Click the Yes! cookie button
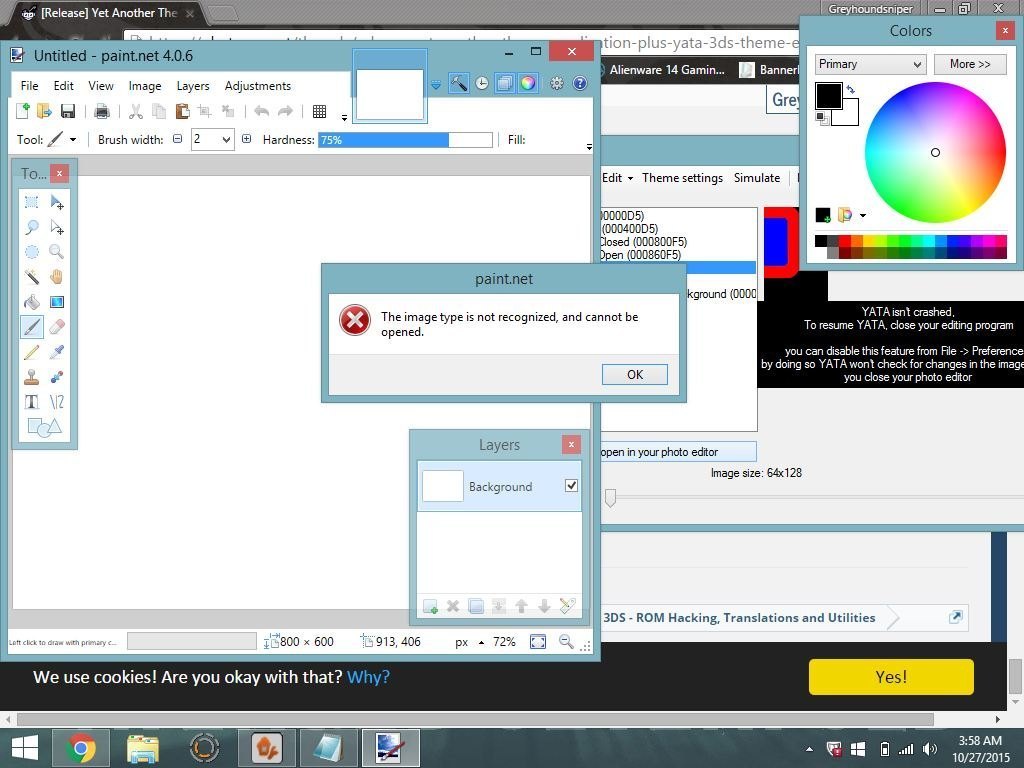 [x=891, y=677]
